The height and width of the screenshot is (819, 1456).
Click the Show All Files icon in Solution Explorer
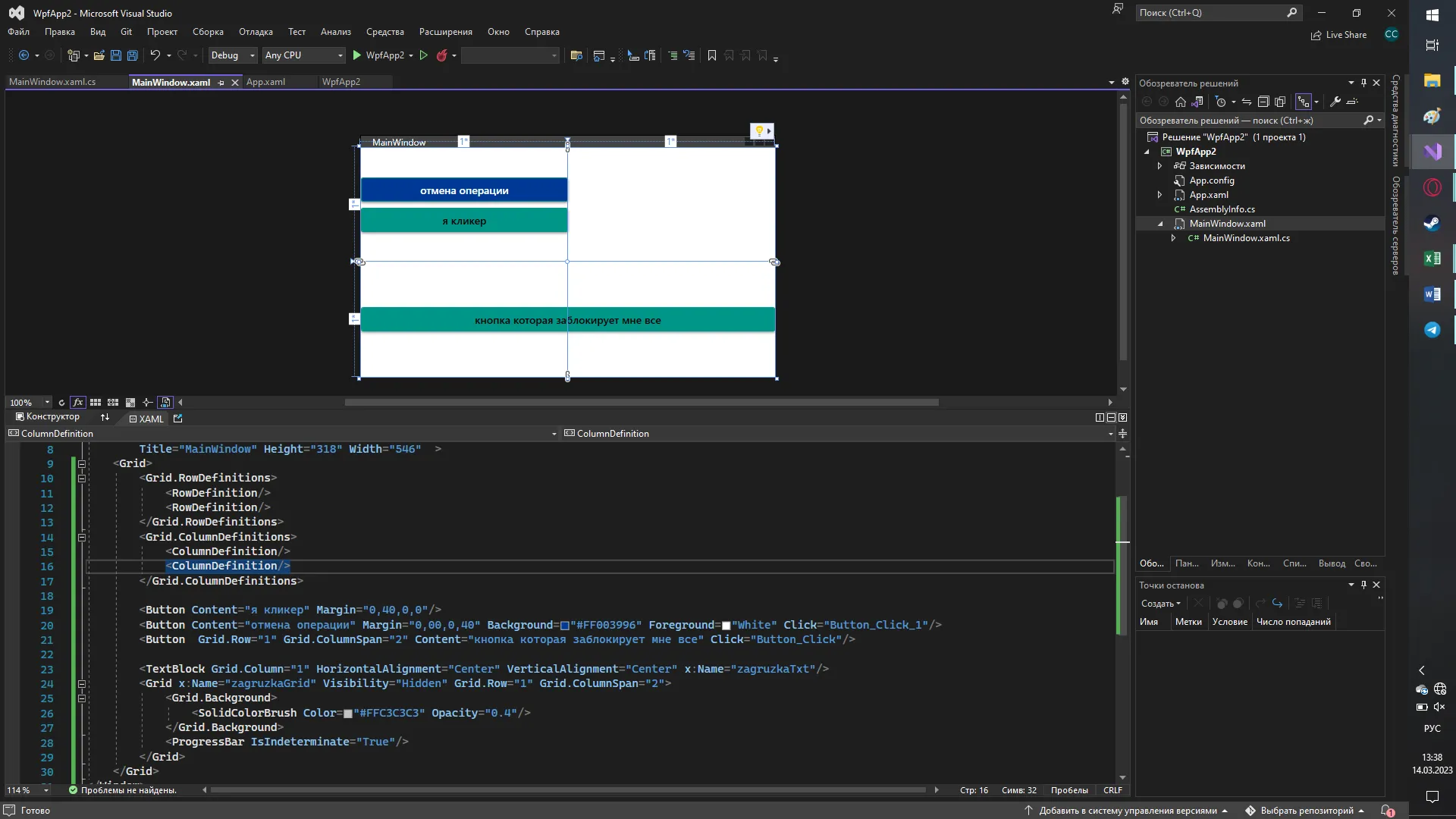tap(1280, 102)
